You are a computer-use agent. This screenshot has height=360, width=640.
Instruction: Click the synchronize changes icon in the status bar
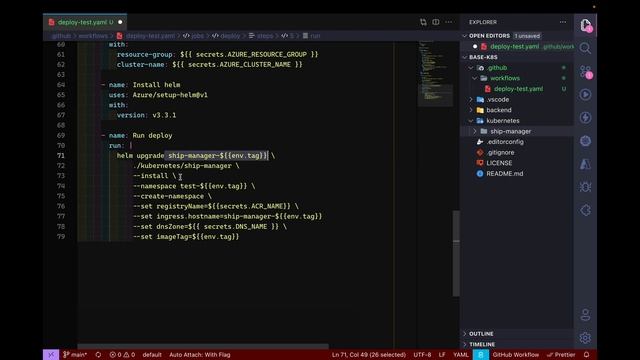click(x=98, y=355)
